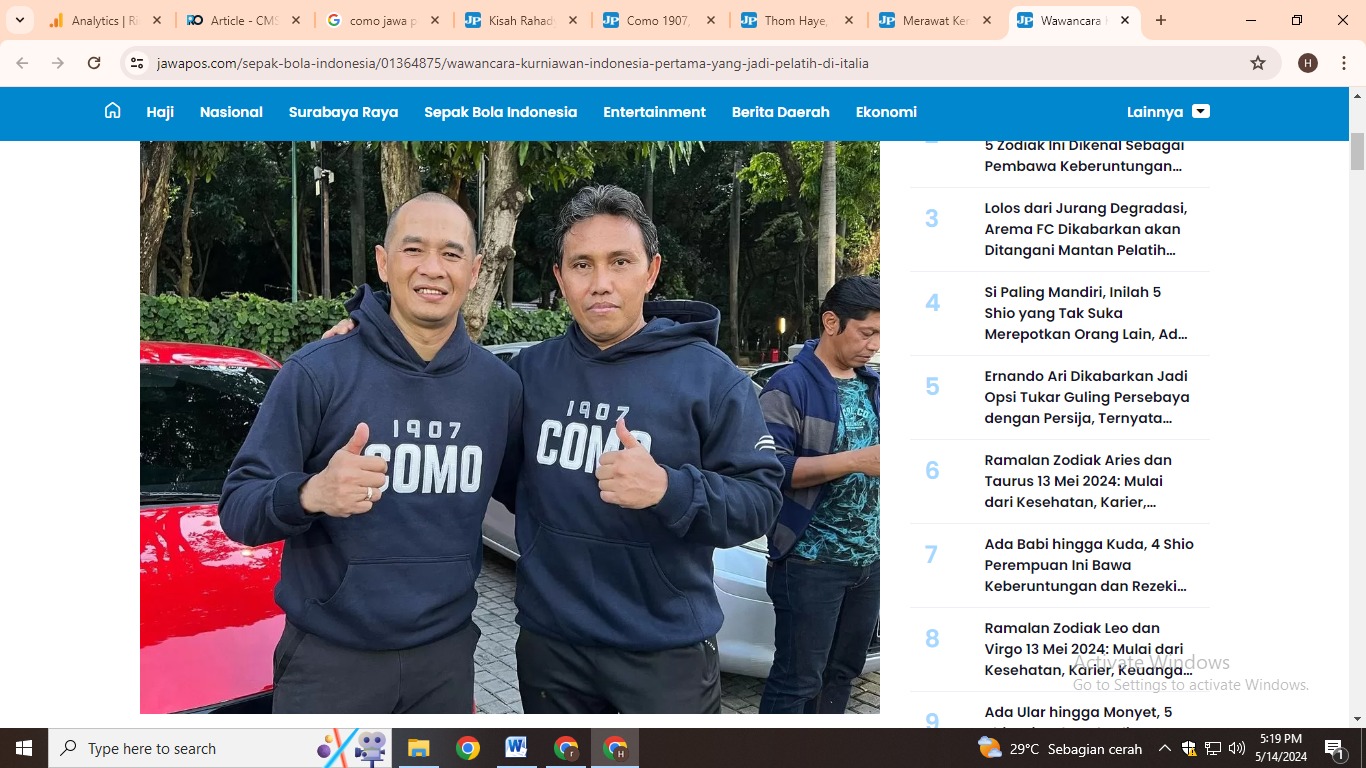Open the weather widget 29°C Sebagian cerah

(1059, 748)
